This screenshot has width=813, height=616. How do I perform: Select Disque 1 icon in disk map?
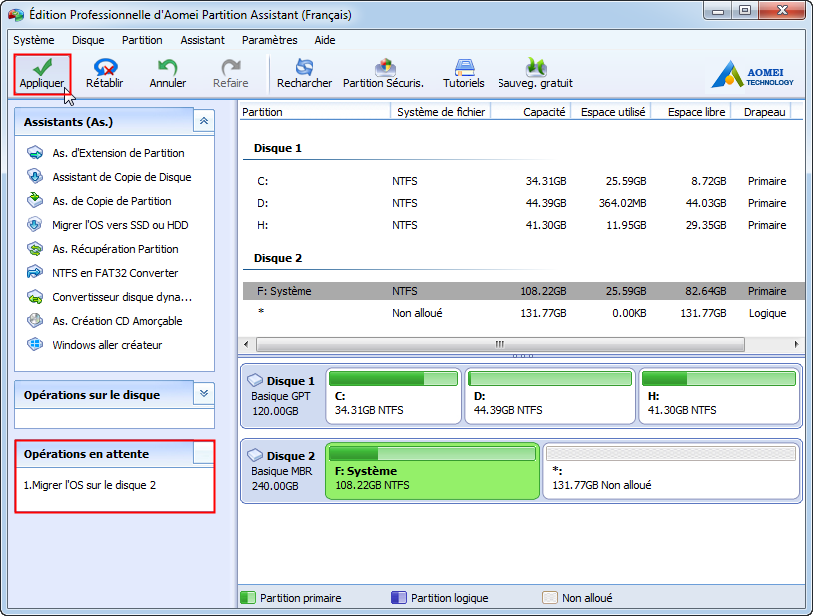pos(255,380)
